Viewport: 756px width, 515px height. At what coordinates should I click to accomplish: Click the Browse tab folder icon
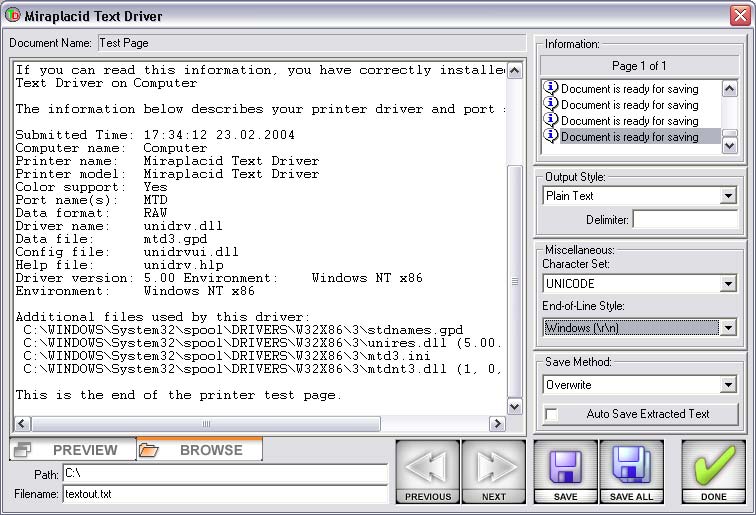[x=148, y=450]
